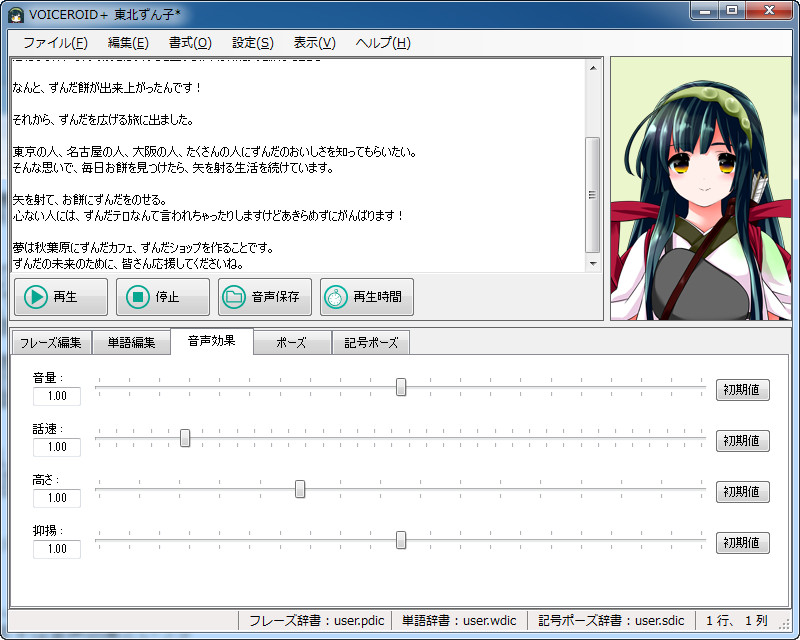Reset 音量 with its 初期値 button
The width and height of the screenshot is (800, 640).
742,390
